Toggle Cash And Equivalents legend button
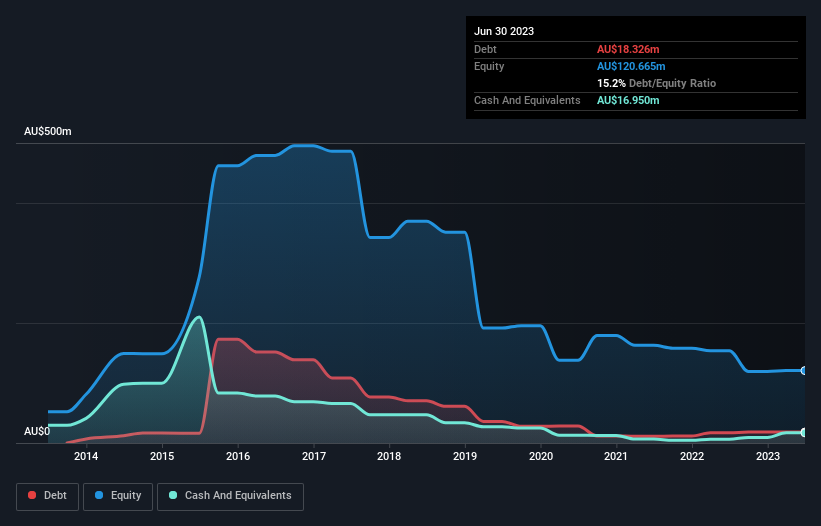 [230, 496]
